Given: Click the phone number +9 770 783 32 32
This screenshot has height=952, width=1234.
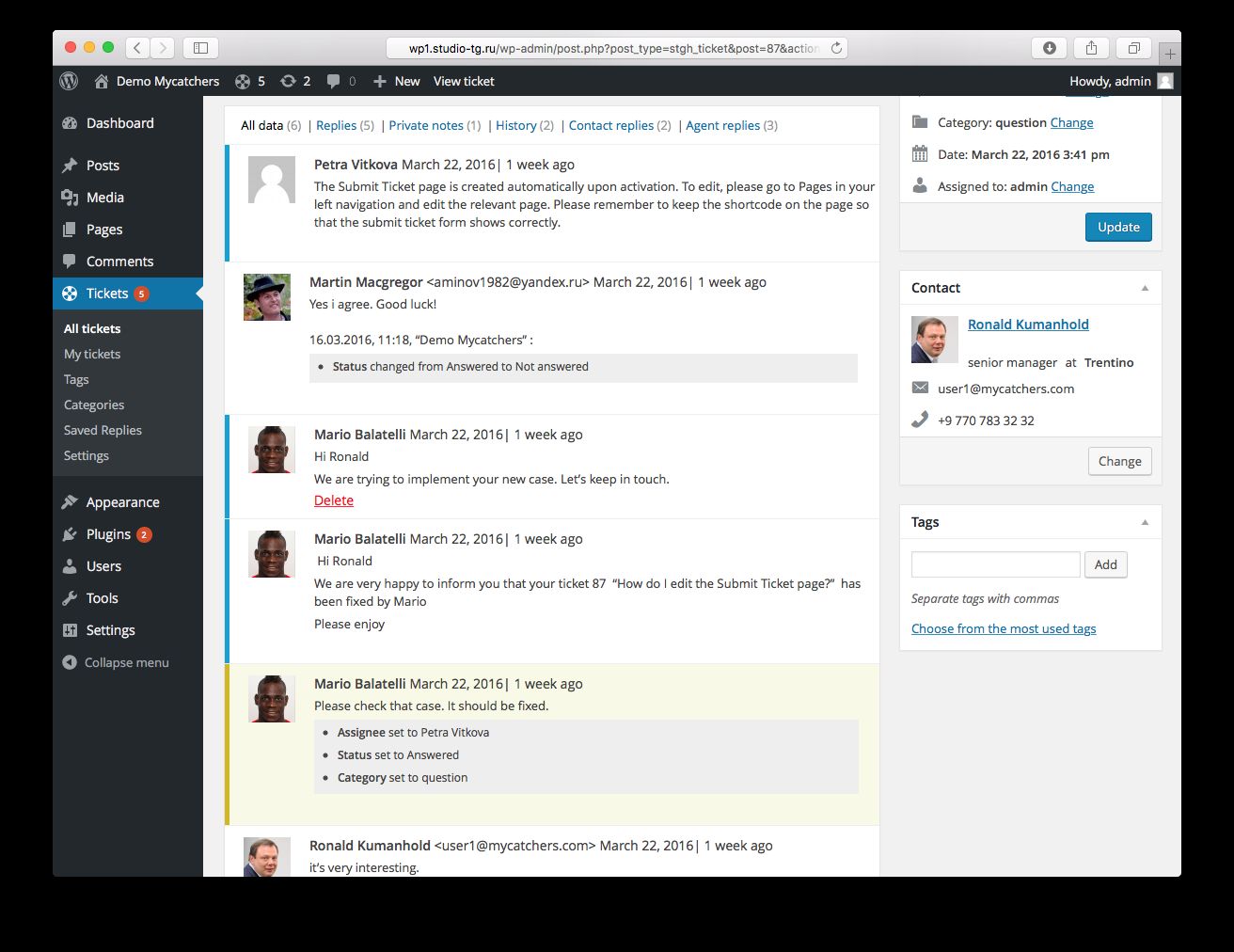Looking at the screenshot, I should 986,420.
